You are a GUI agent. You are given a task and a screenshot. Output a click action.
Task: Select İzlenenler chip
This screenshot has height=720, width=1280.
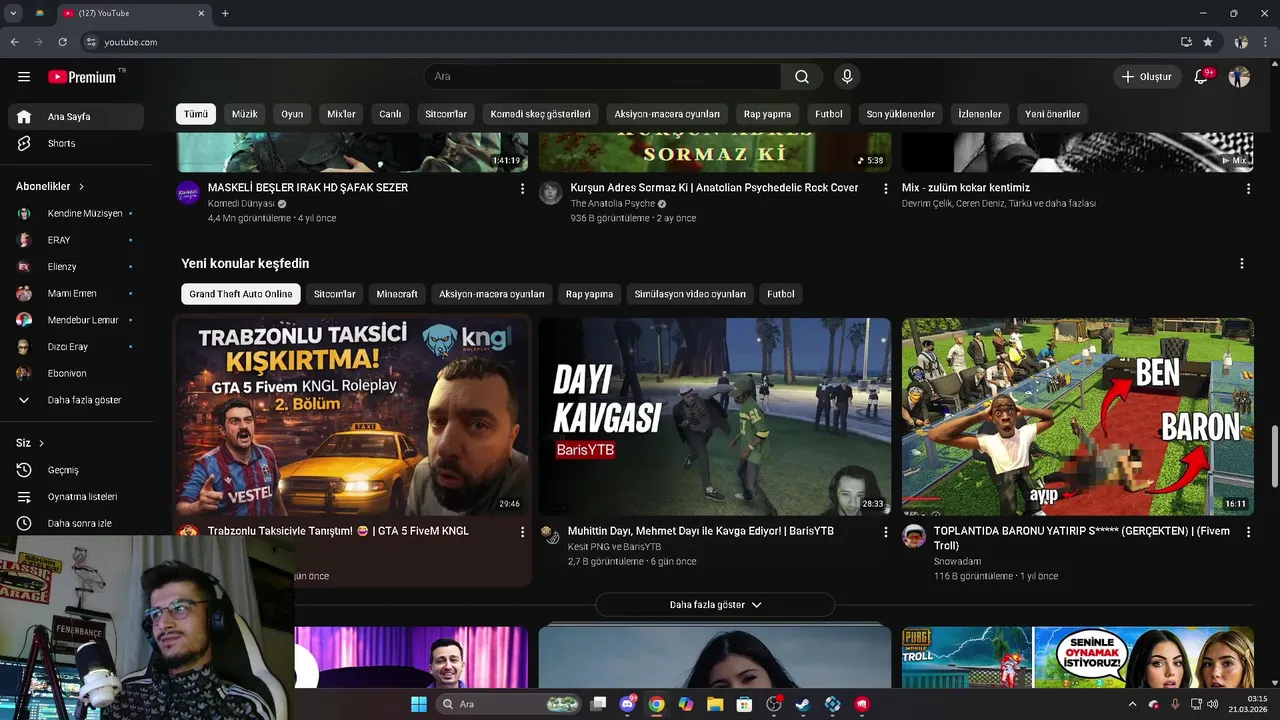point(979,114)
